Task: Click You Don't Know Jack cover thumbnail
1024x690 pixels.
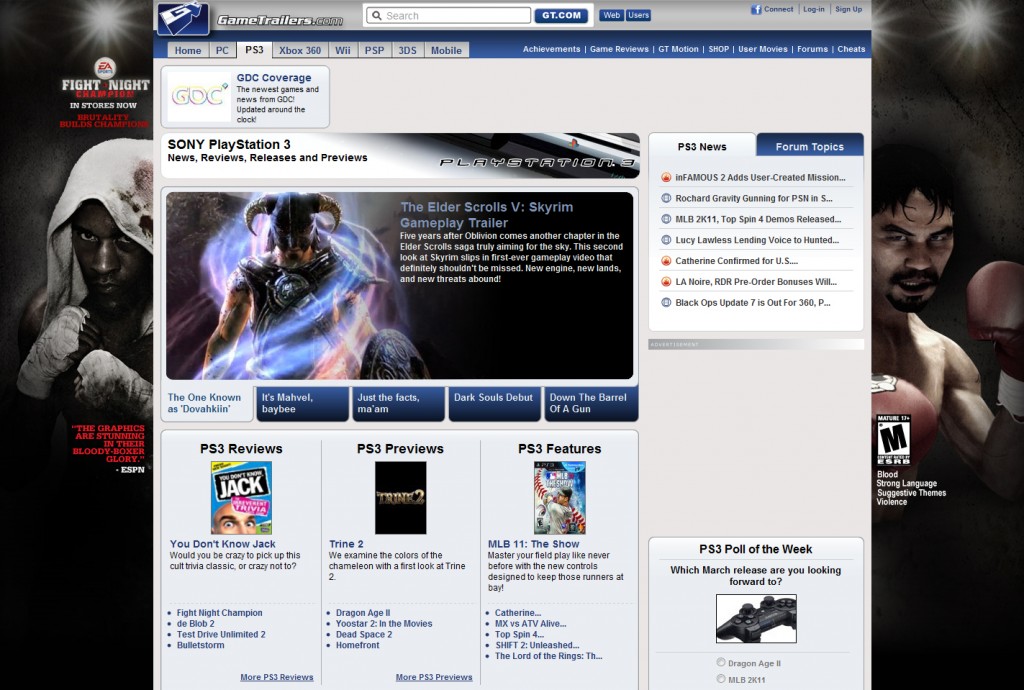Action: [x=241, y=498]
